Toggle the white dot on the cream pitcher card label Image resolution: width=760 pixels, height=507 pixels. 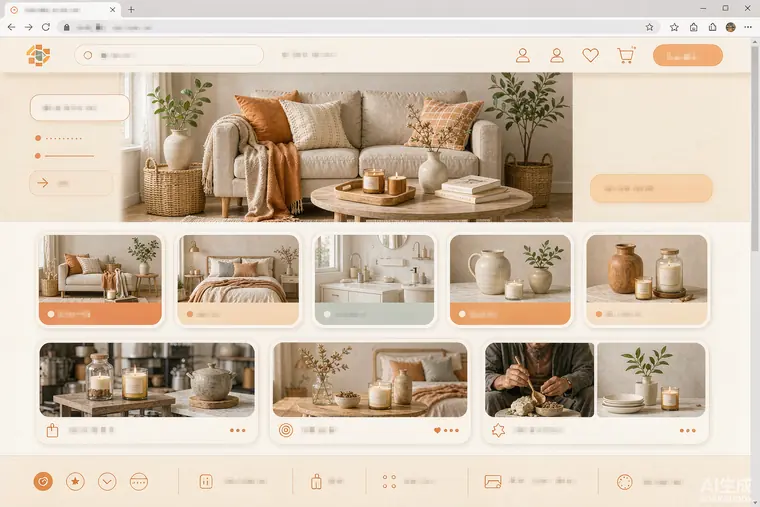[x=462, y=314]
